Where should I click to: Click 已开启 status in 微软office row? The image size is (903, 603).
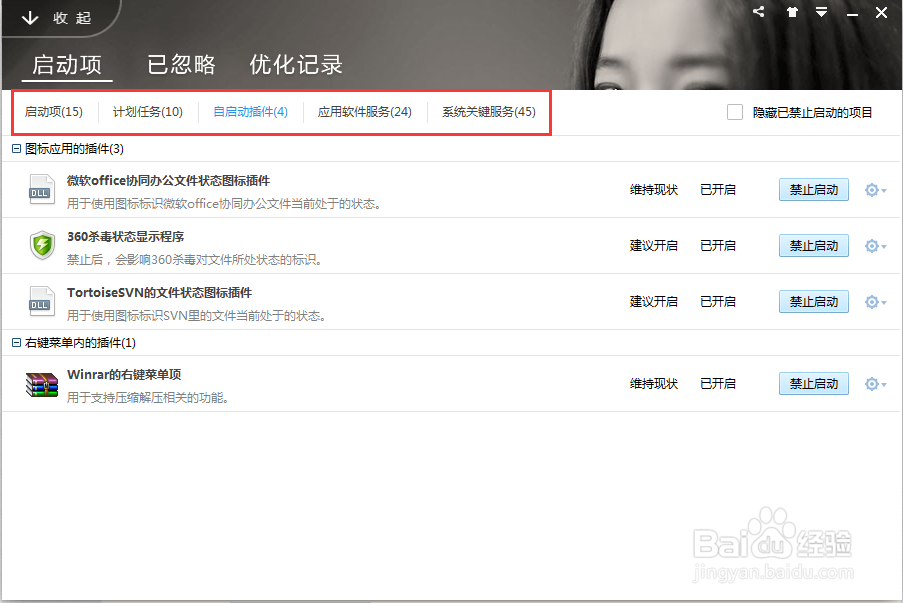click(718, 189)
